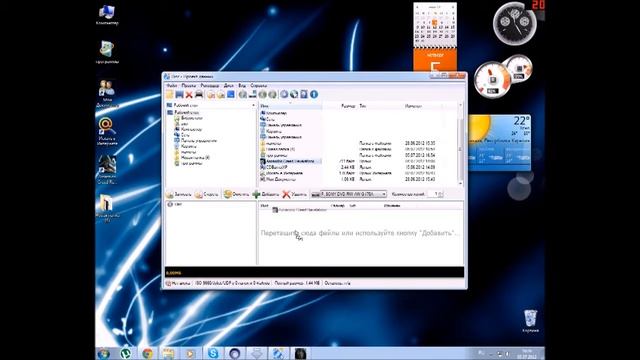The height and width of the screenshot is (360, 640).
Task: Click the file browser vertical scrollbar
Action: click(x=461, y=144)
